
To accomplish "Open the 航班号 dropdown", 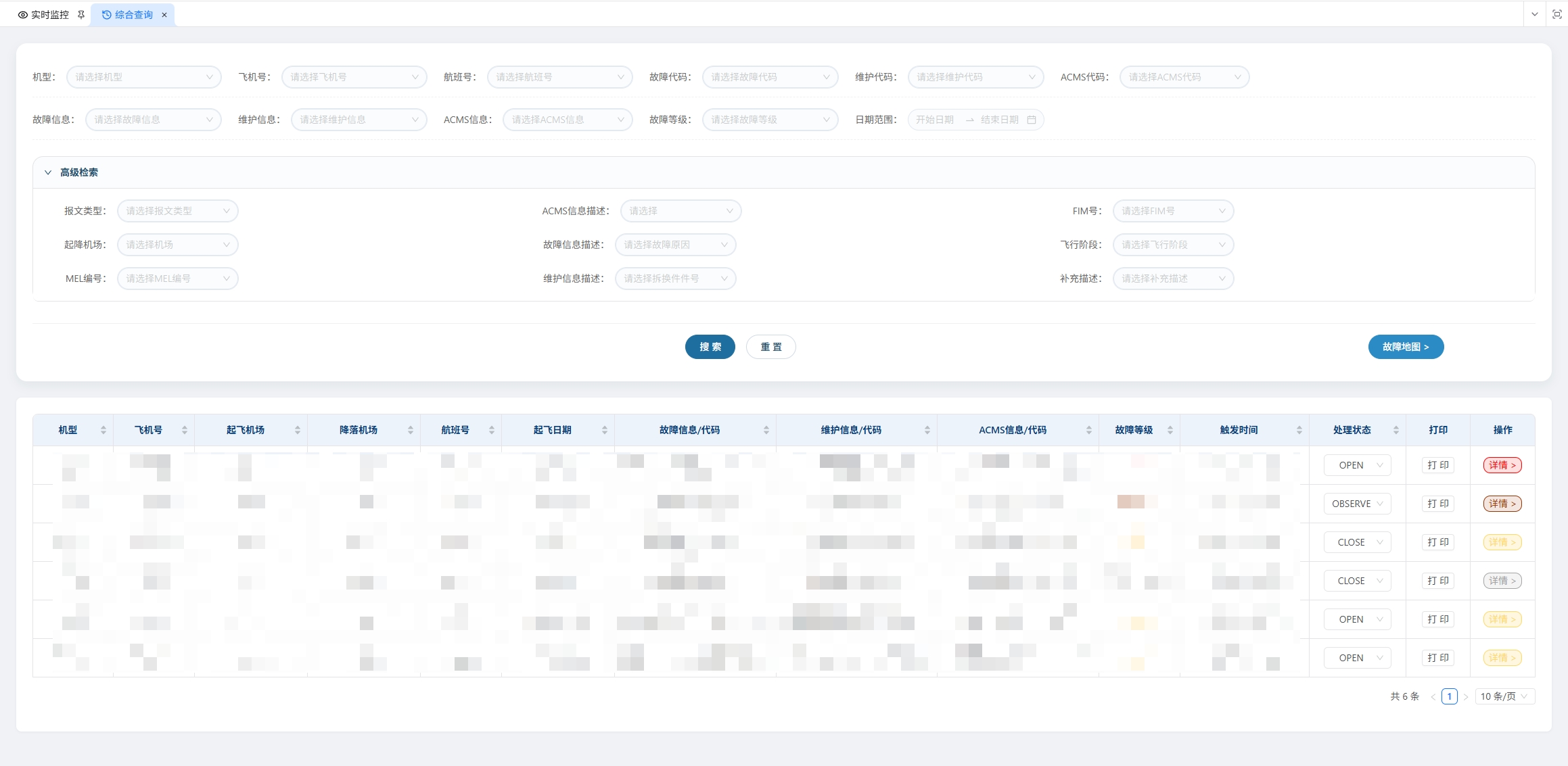I will point(560,77).
